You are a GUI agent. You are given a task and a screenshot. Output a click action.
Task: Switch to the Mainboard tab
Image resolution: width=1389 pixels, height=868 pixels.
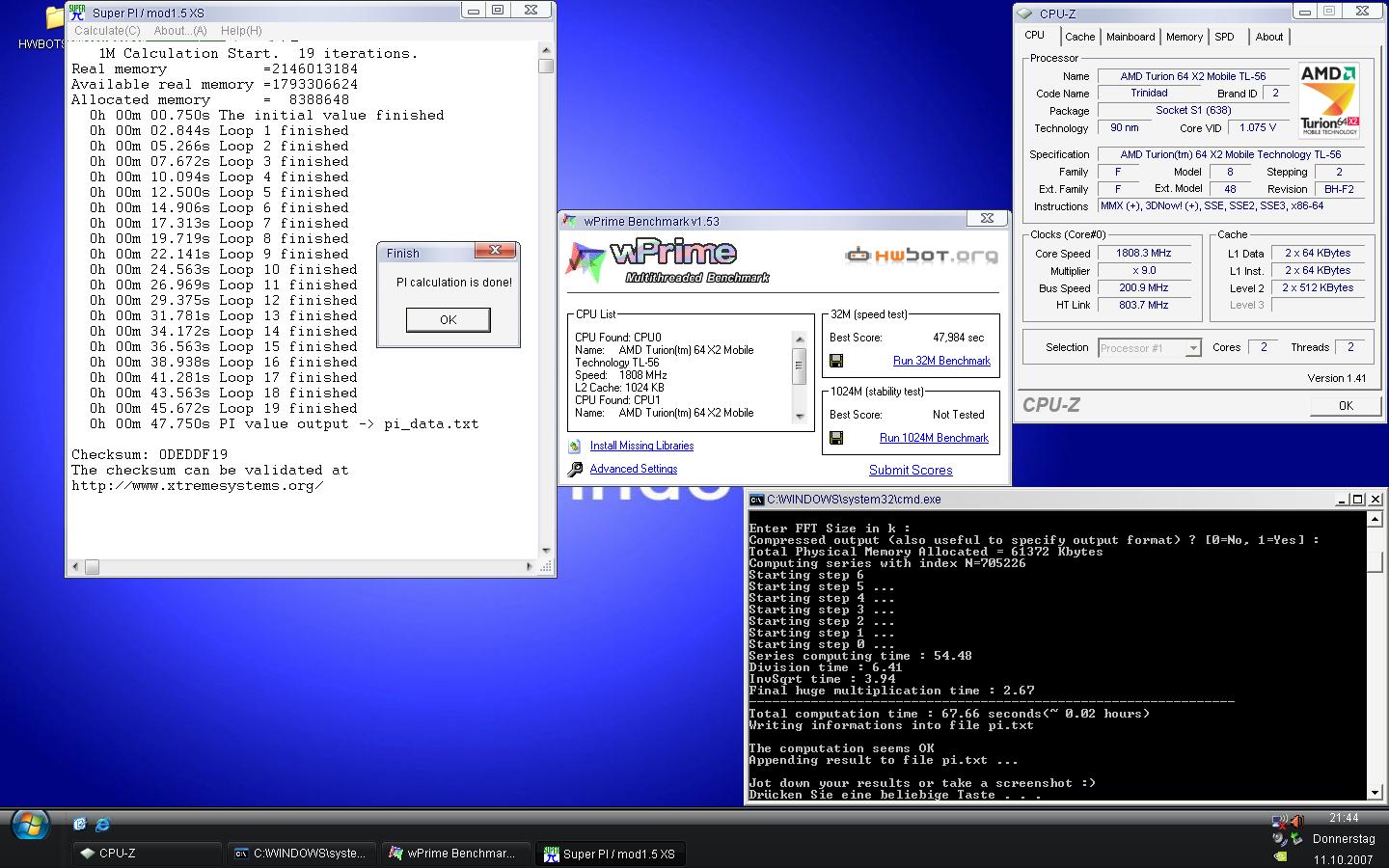click(1130, 37)
